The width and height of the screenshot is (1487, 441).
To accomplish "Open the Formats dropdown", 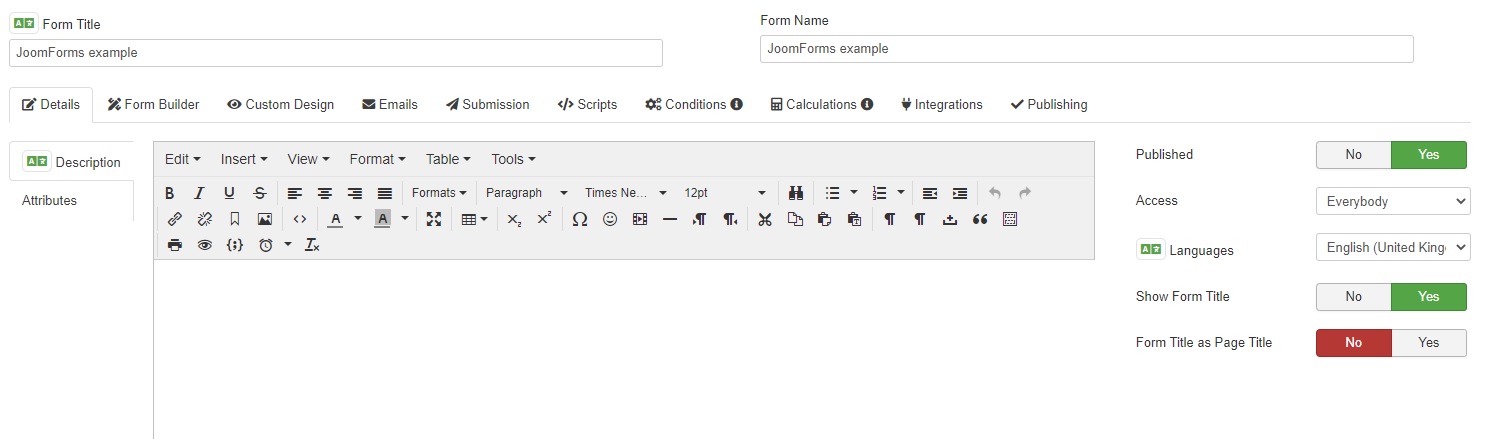I will point(439,193).
